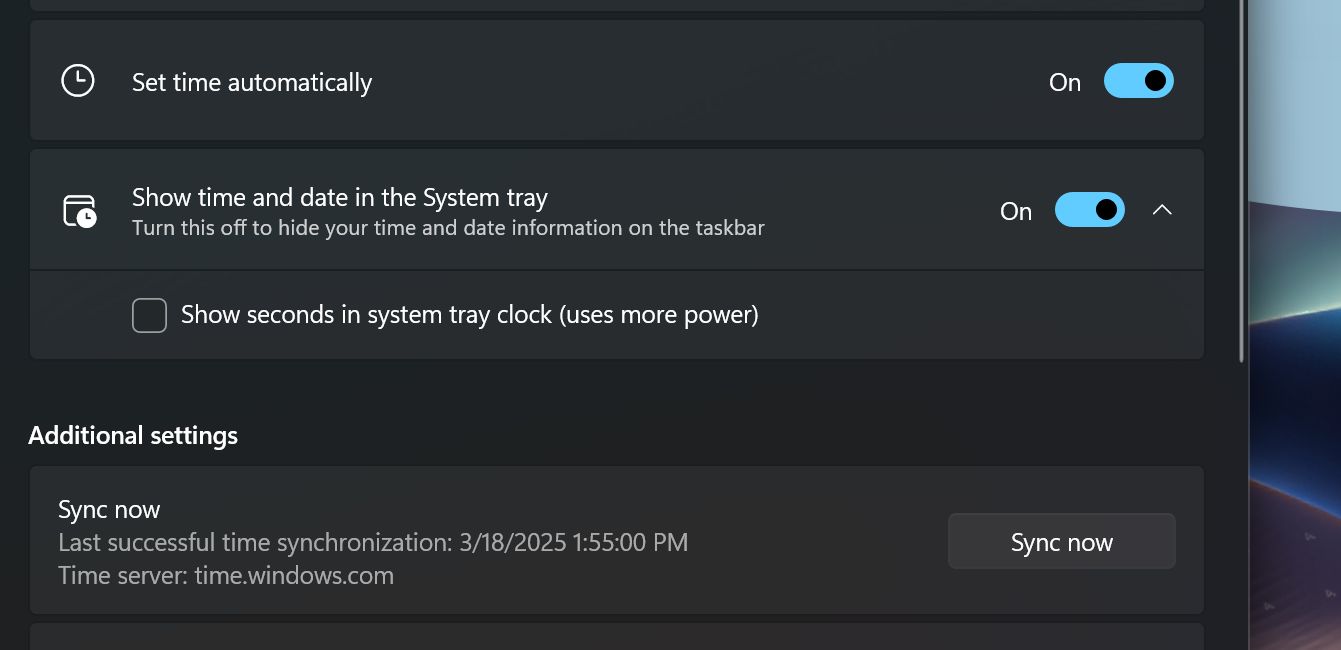Turn off Show time and date in the System tray

[x=1090, y=210]
